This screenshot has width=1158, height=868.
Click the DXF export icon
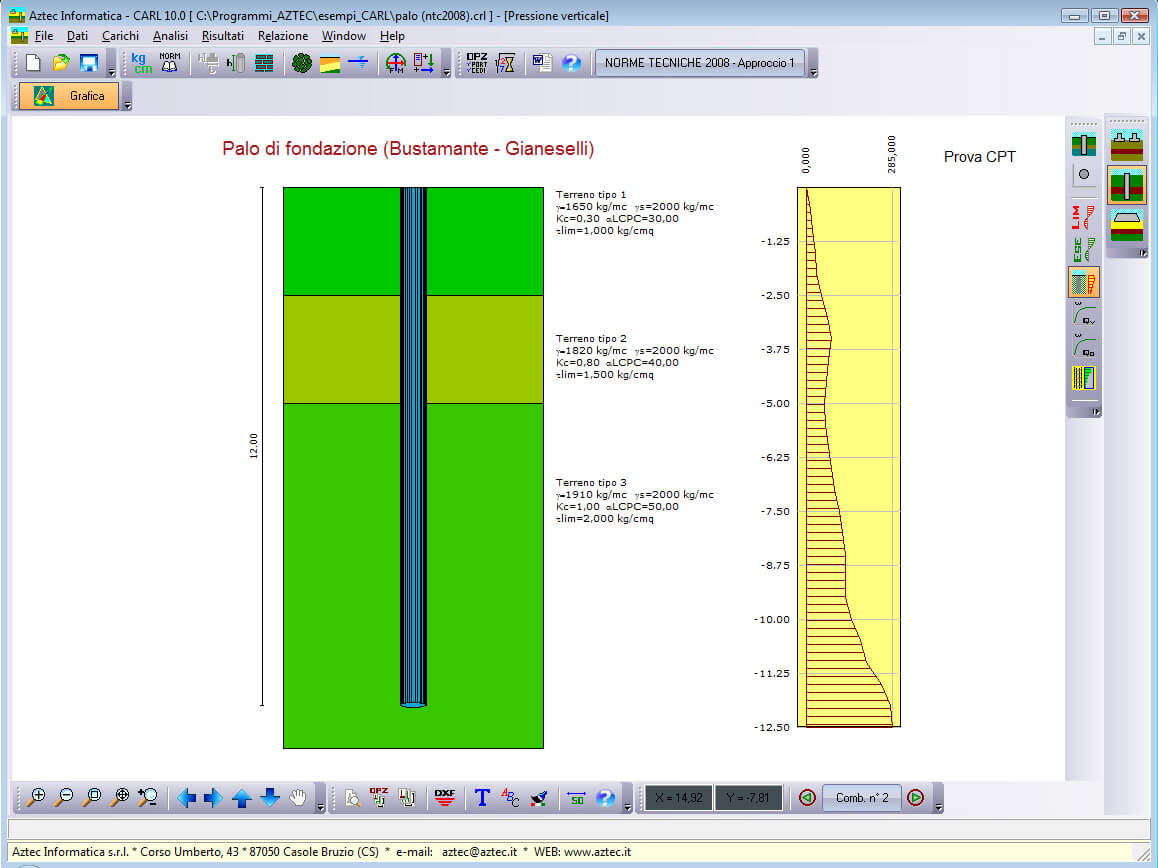[x=445, y=797]
